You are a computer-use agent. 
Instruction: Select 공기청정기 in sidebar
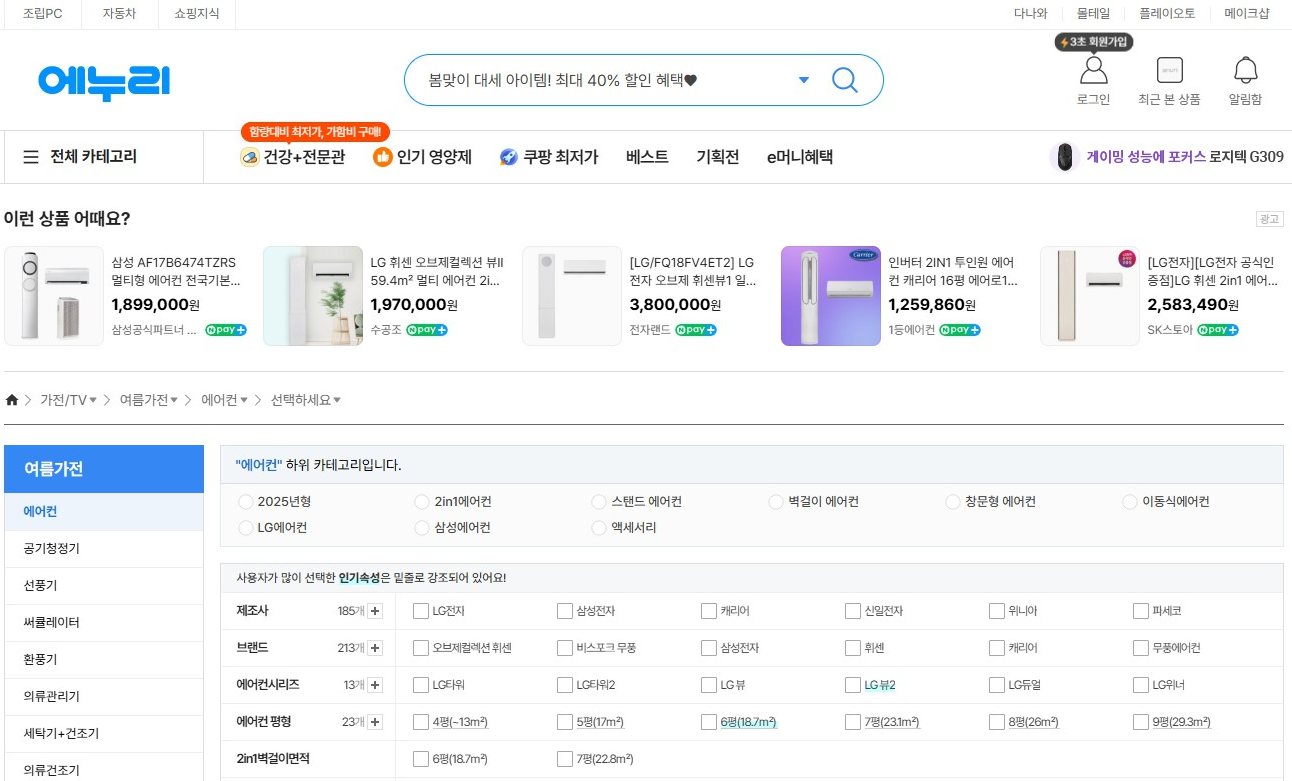pos(104,548)
